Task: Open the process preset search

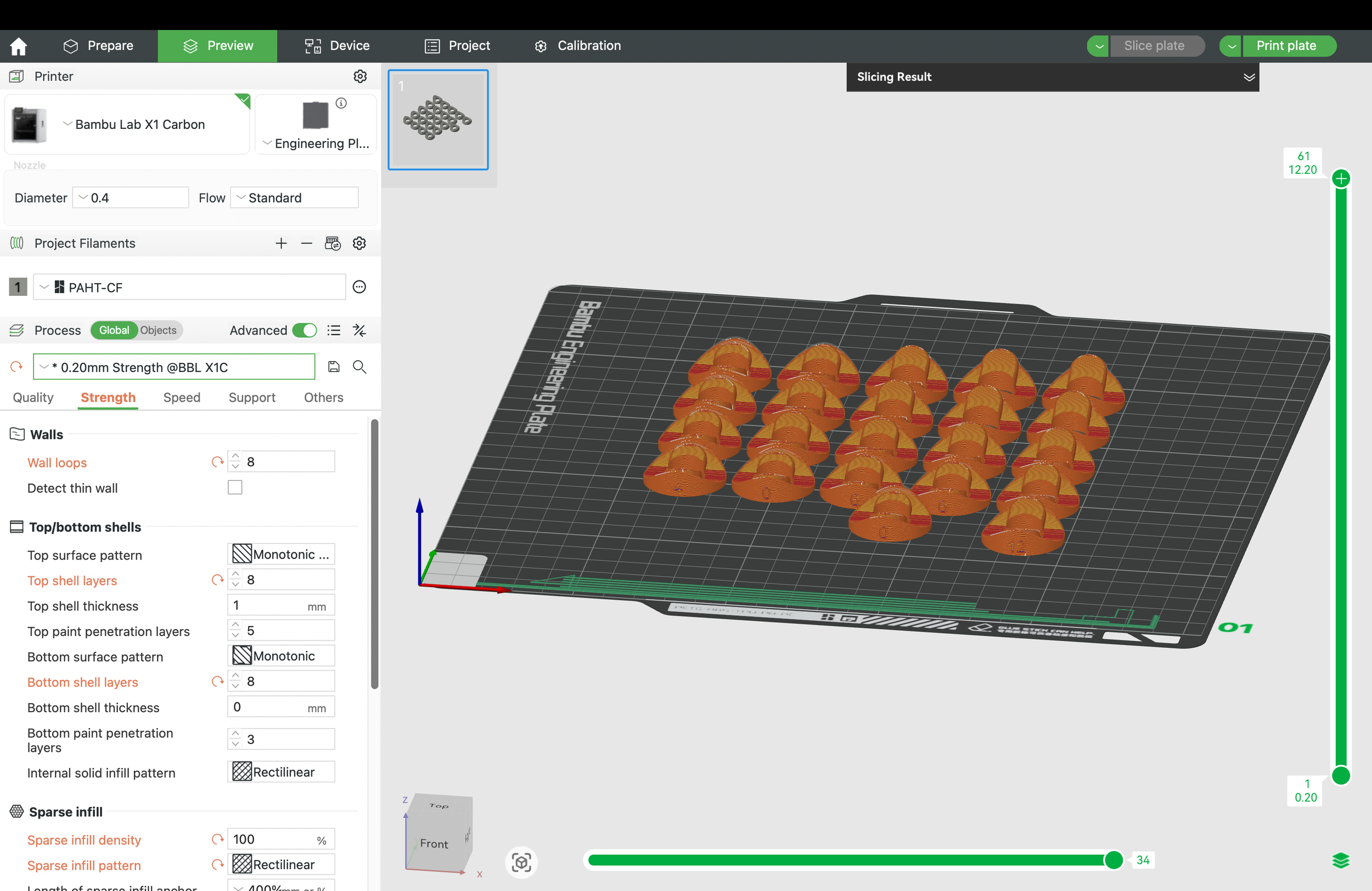Action: click(359, 366)
